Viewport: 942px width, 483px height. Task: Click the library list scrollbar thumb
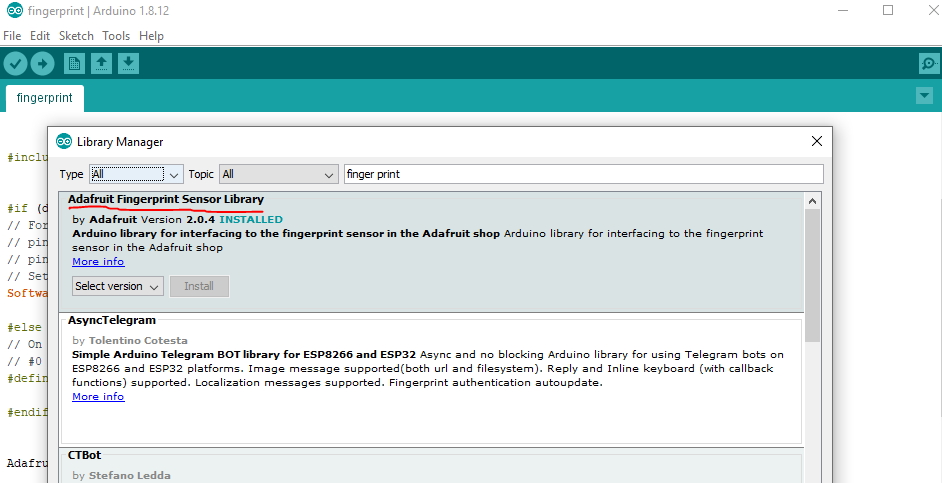[x=812, y=275]
